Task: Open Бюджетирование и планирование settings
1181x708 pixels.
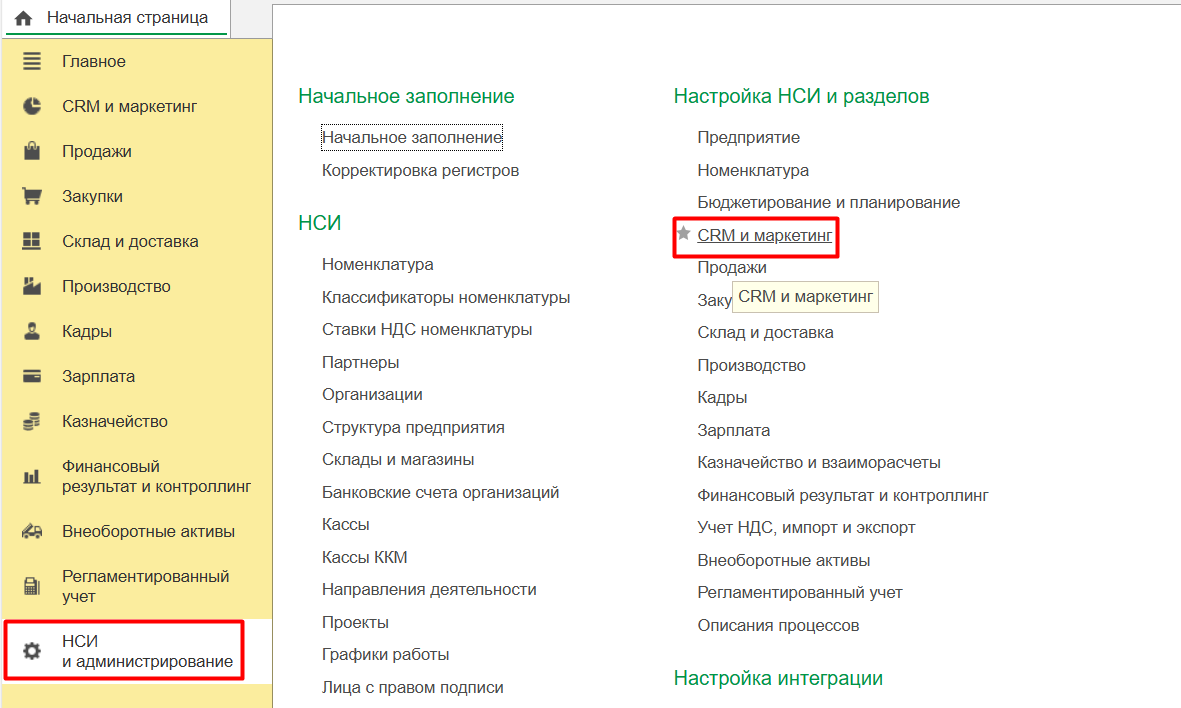Action: click(x=828, y=202)
